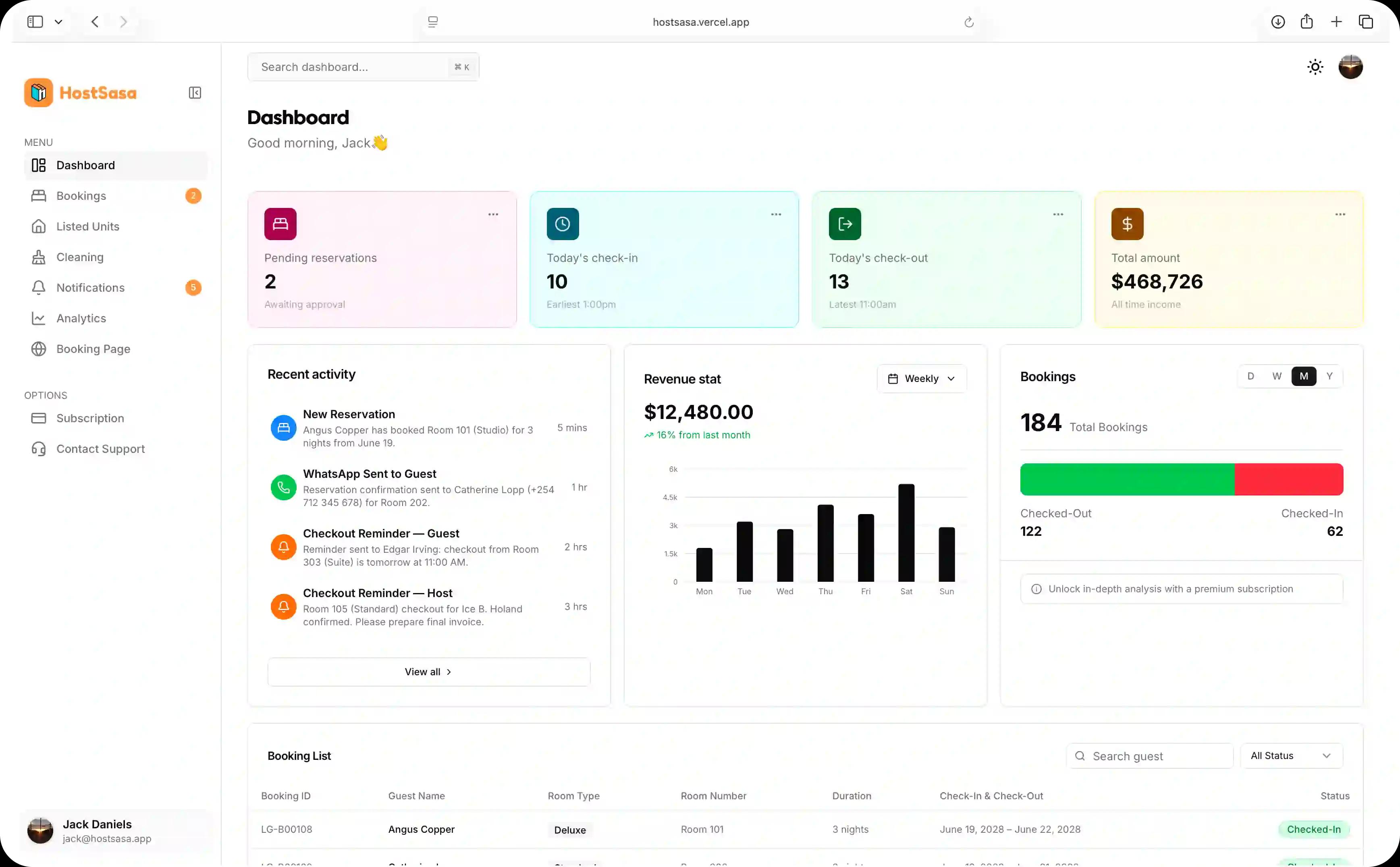Viewport: 1400px width, 867px height.
Task: Reload the page with refresh icon
Action: [969, 22]
